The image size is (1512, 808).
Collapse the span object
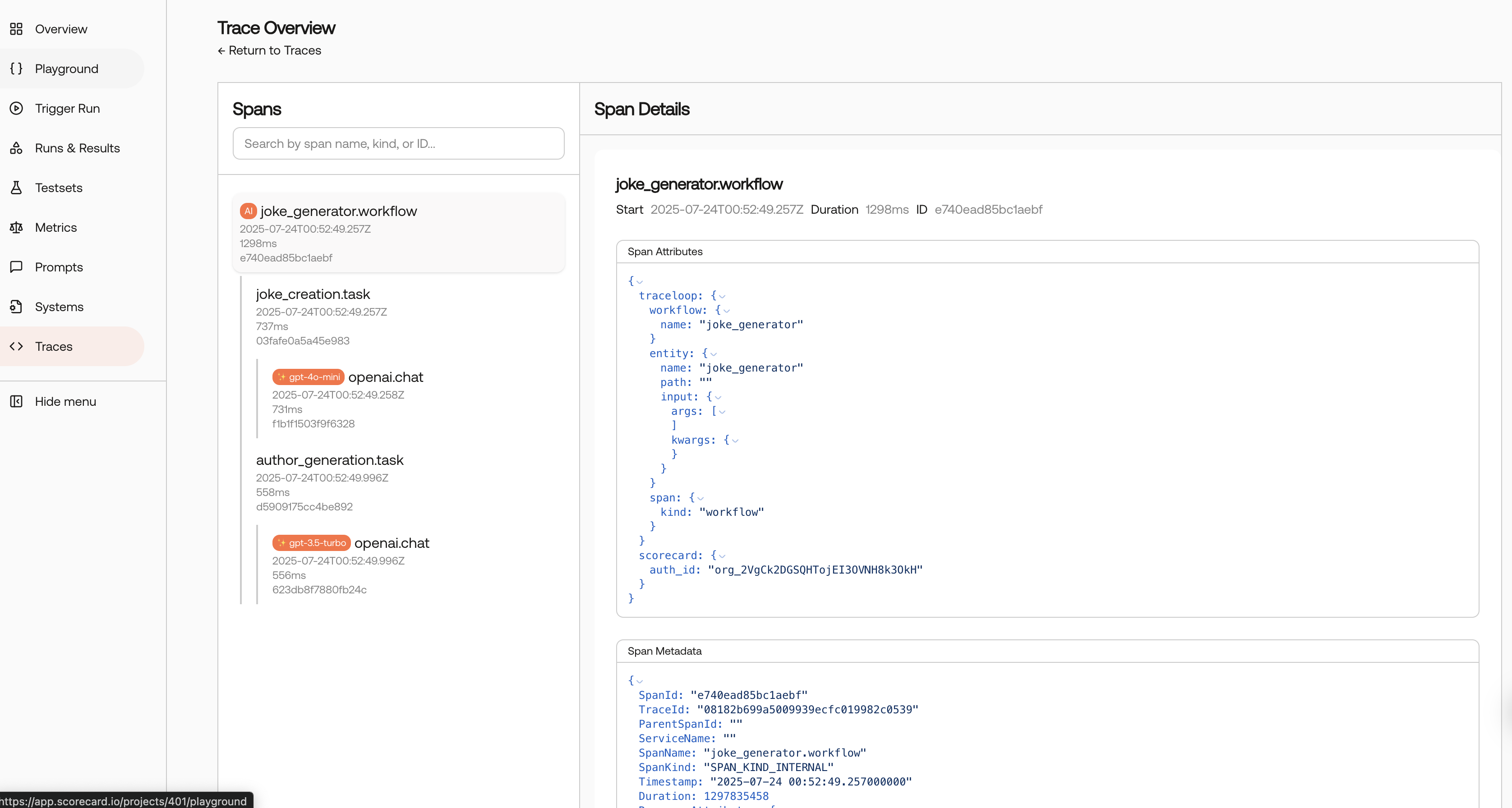701,498
